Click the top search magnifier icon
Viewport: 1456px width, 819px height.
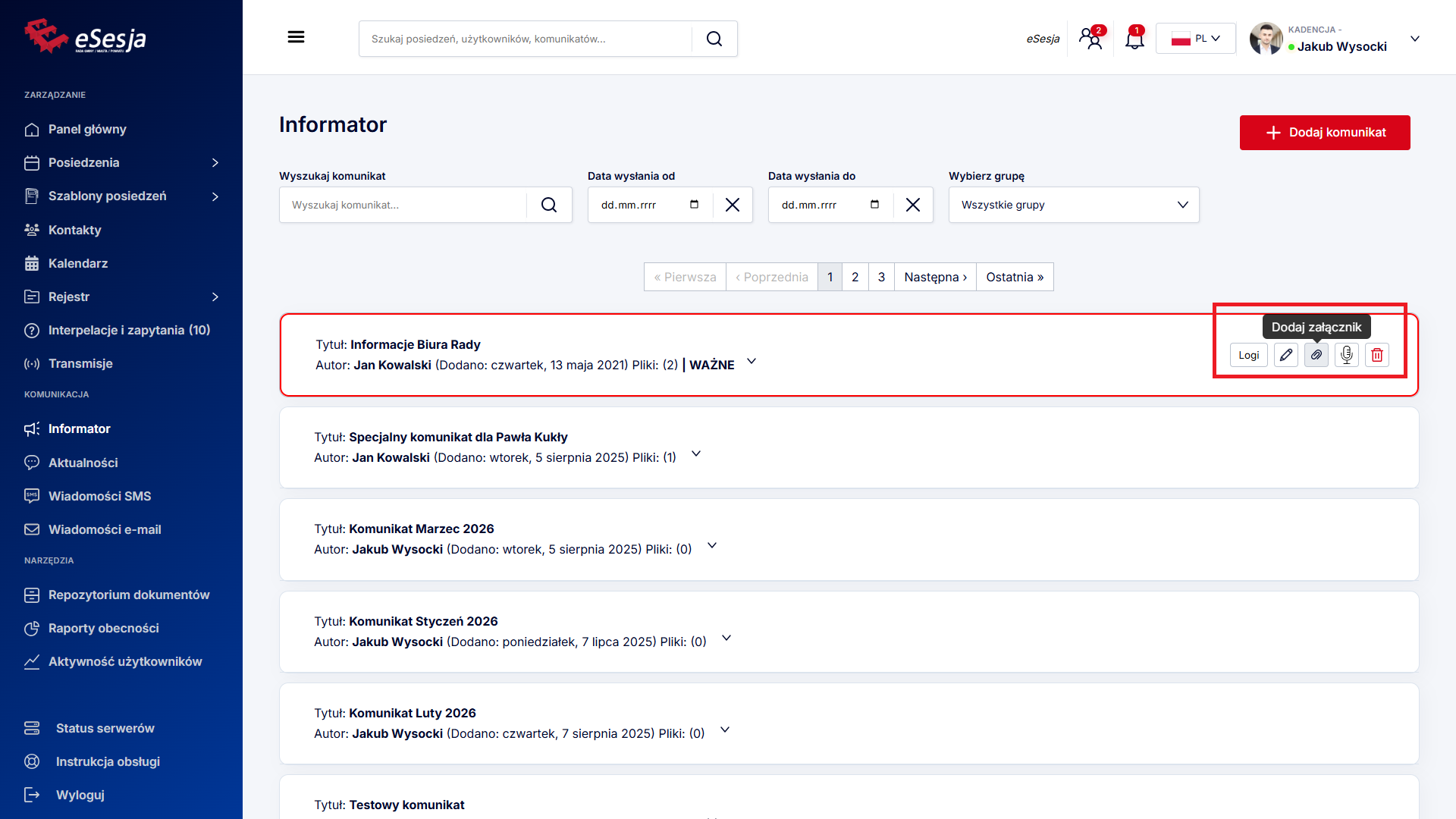click(x=714, y=39)
